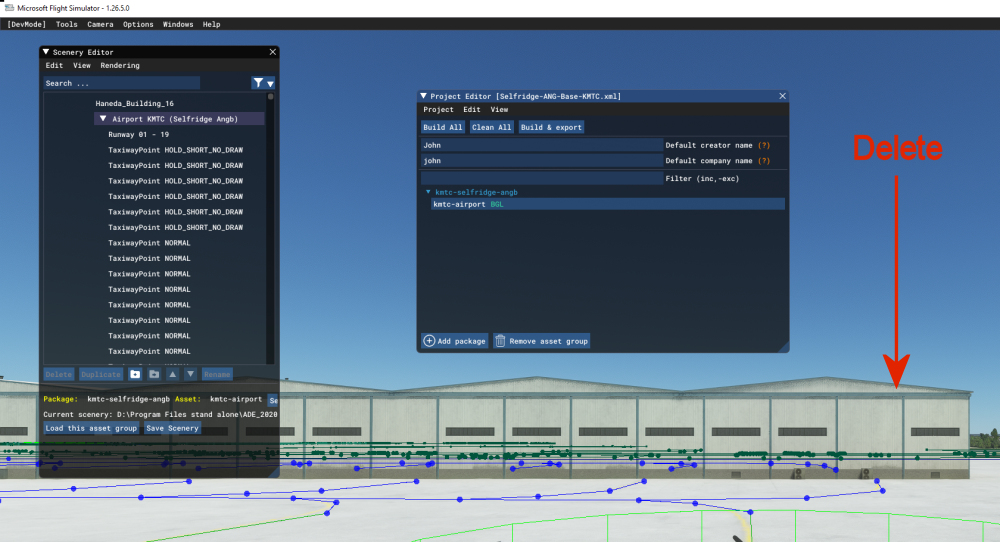This screenshot has width=1000, height=542.
Task: Click the move to group folder icon
Action: tap(154, 374)
